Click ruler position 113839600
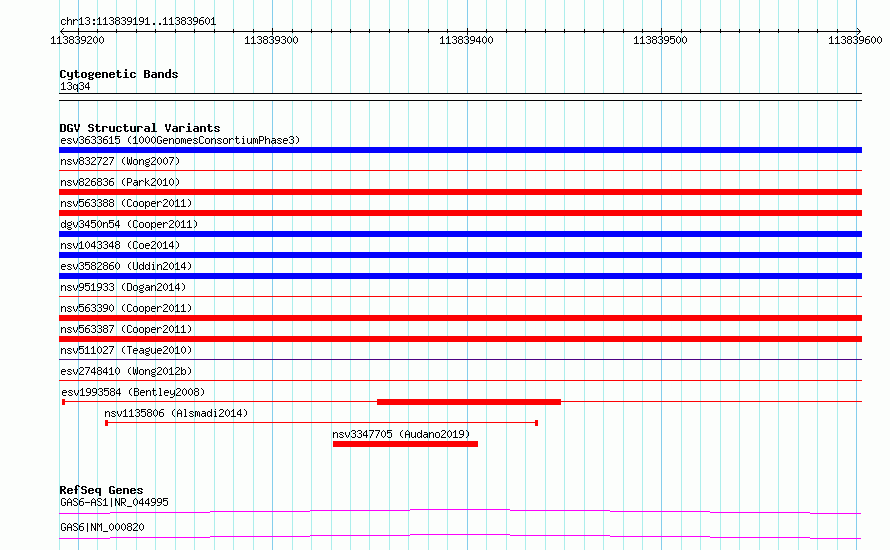Image resolution: width=890 pixels, height=550 pixels. pyautogui.click(x=855, y=40)
